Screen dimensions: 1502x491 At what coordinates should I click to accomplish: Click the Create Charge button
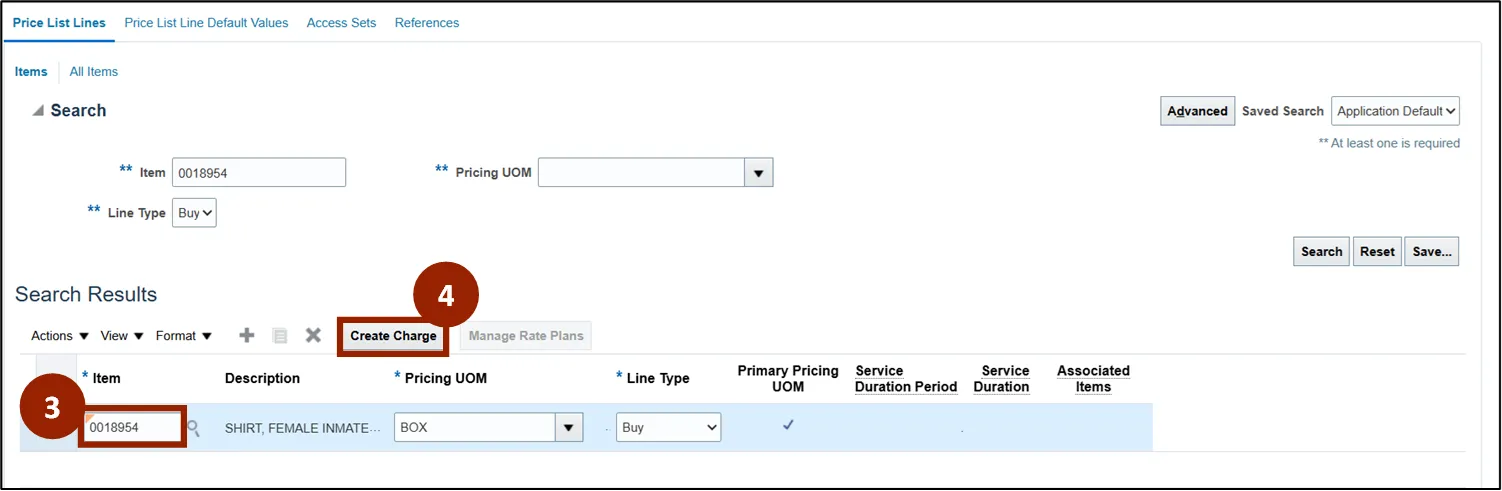[x=393, y=336]
